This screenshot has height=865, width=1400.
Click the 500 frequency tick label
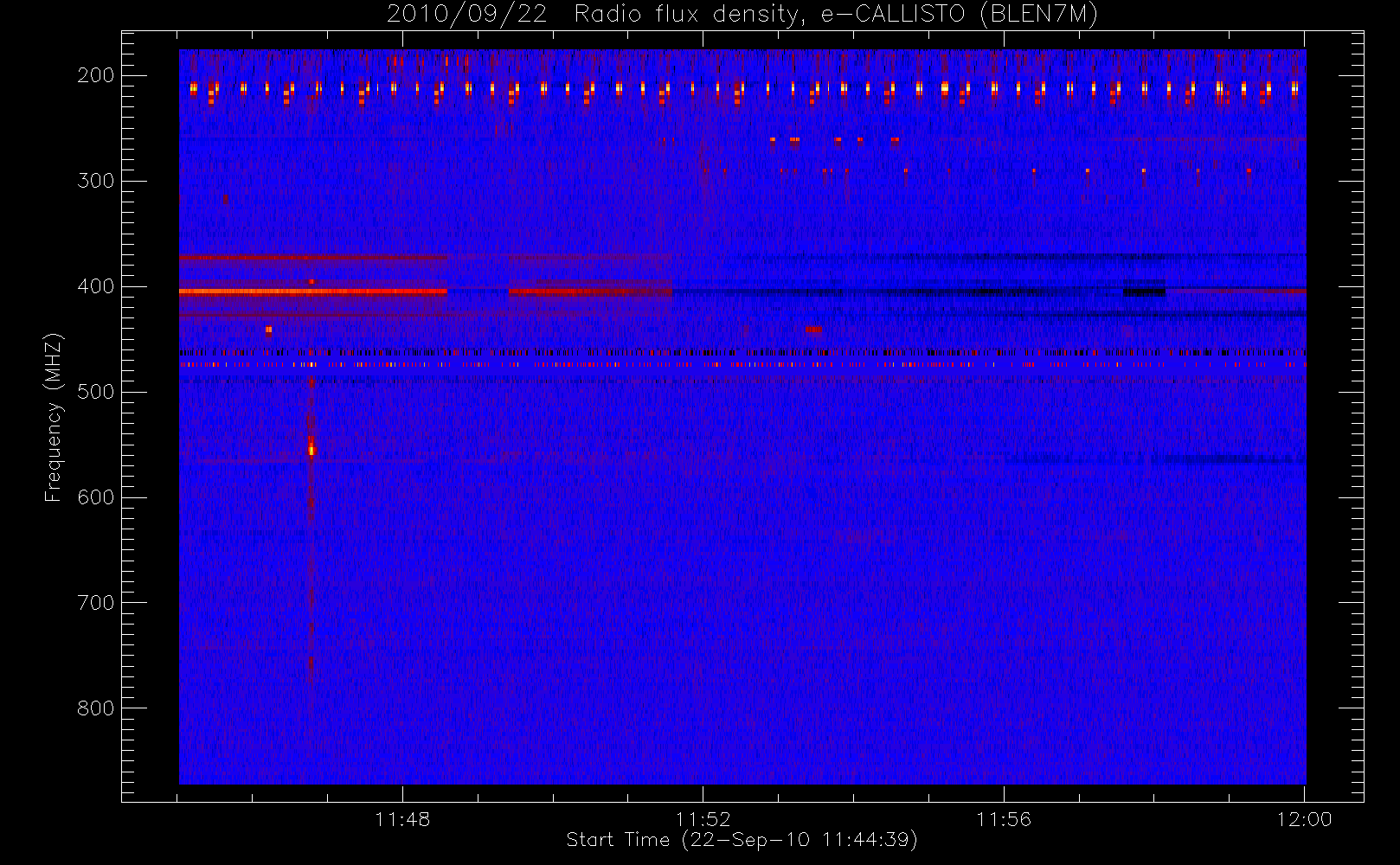click(x=96, y=392)
